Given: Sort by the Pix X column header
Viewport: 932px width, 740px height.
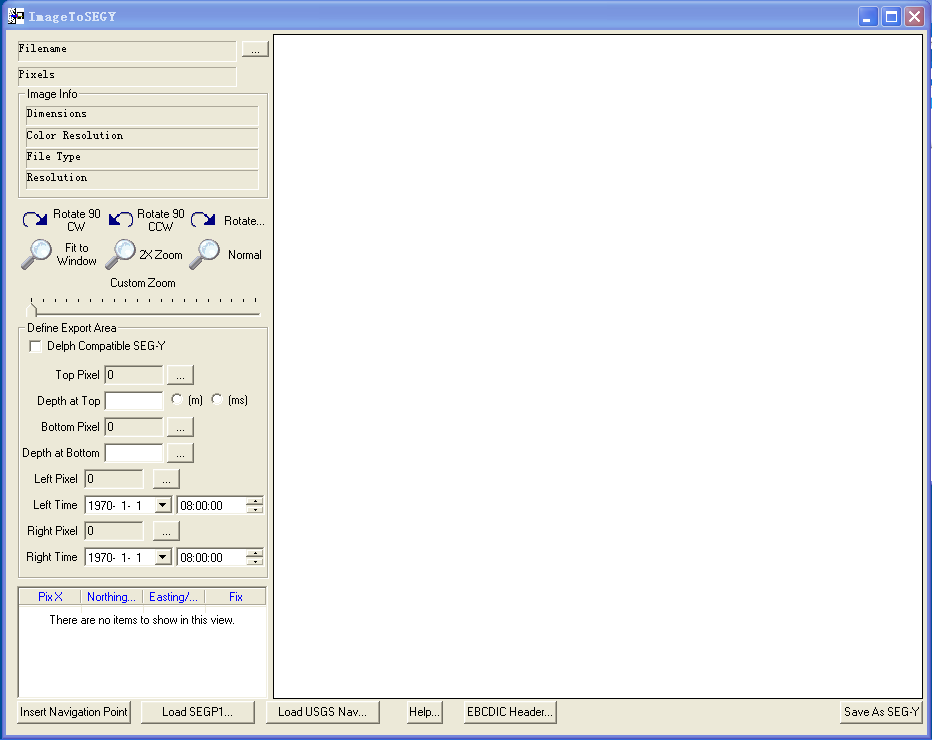Looking at the screenshot, I should [50, 597].
